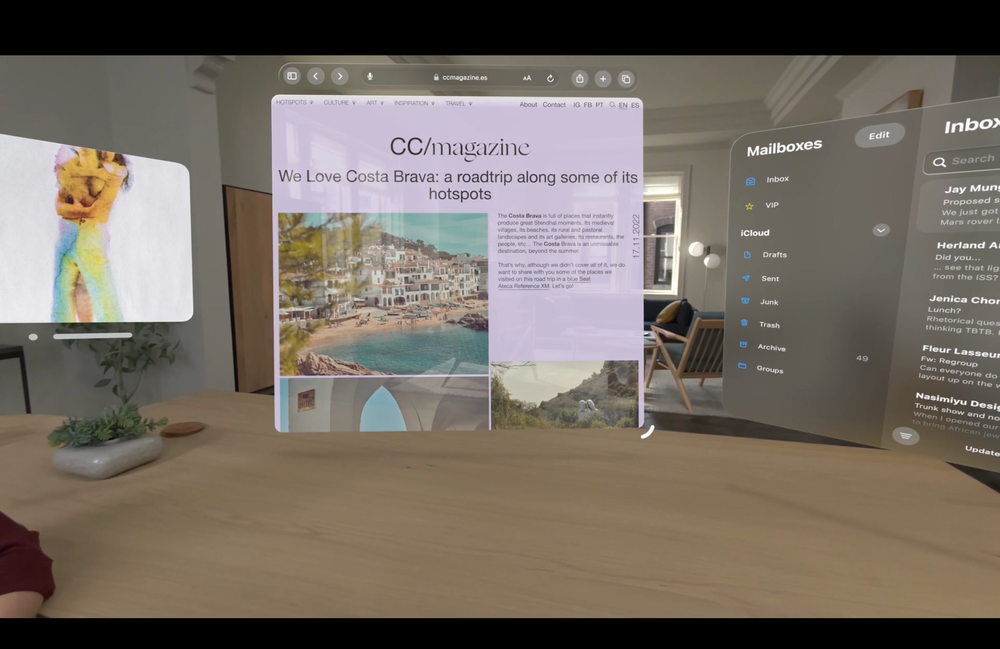Screen dimensions: 1000x649
Task: Open the TRAVEL dropdown menu
Action: pos(456,102)
